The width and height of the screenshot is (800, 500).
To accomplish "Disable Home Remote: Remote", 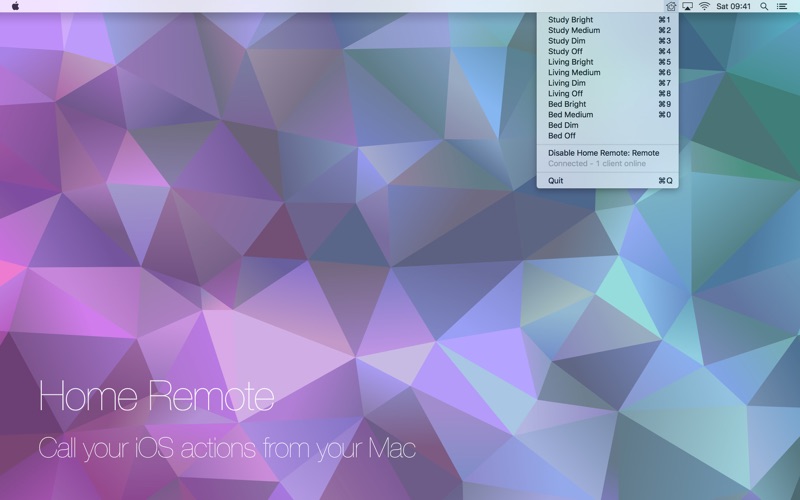I will click(x=608, y=153).
